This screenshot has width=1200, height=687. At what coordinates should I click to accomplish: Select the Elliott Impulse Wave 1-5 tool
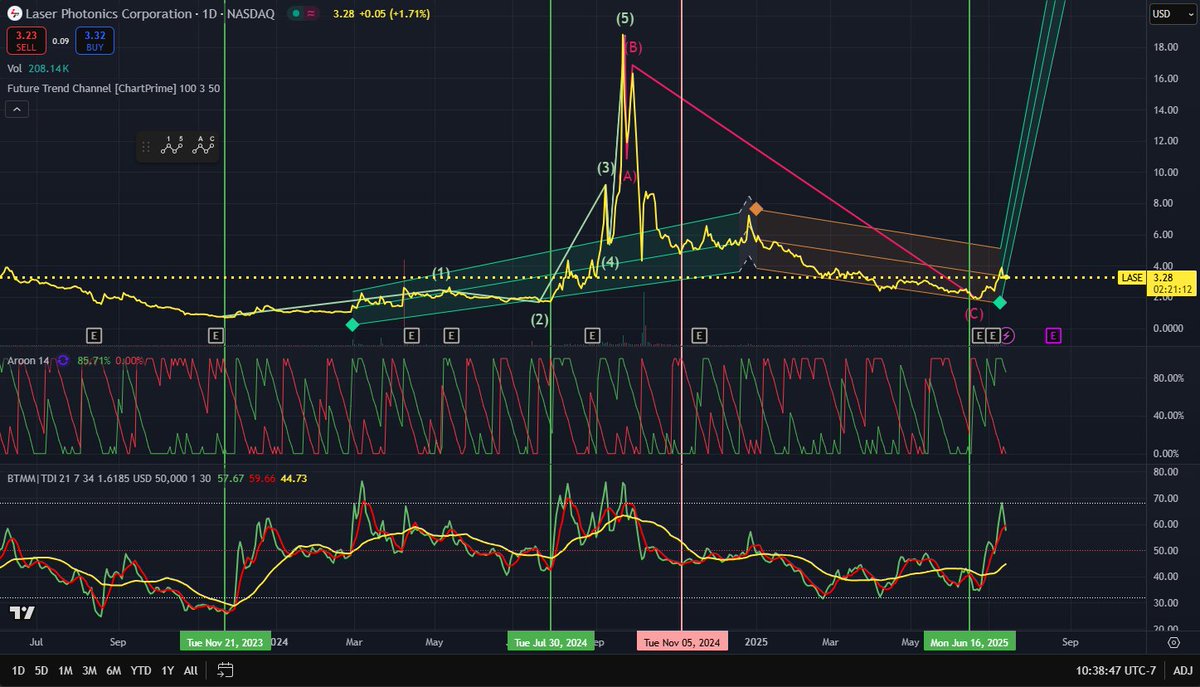coord(174,147)
